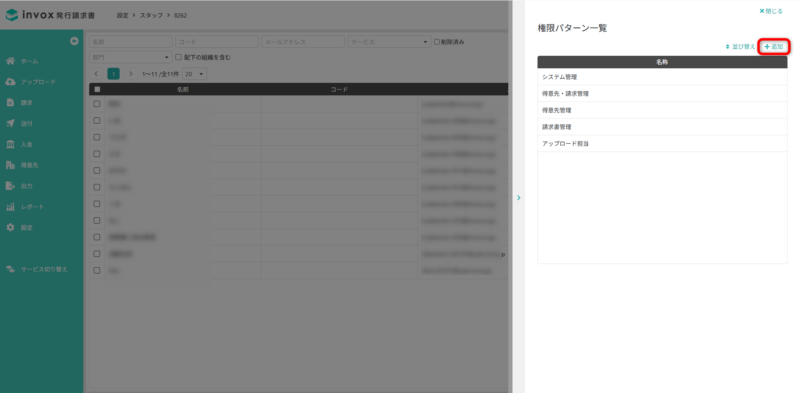Click the サービス切り替え switch icon
The image size is (800, 393).
(x=10, y=269)
